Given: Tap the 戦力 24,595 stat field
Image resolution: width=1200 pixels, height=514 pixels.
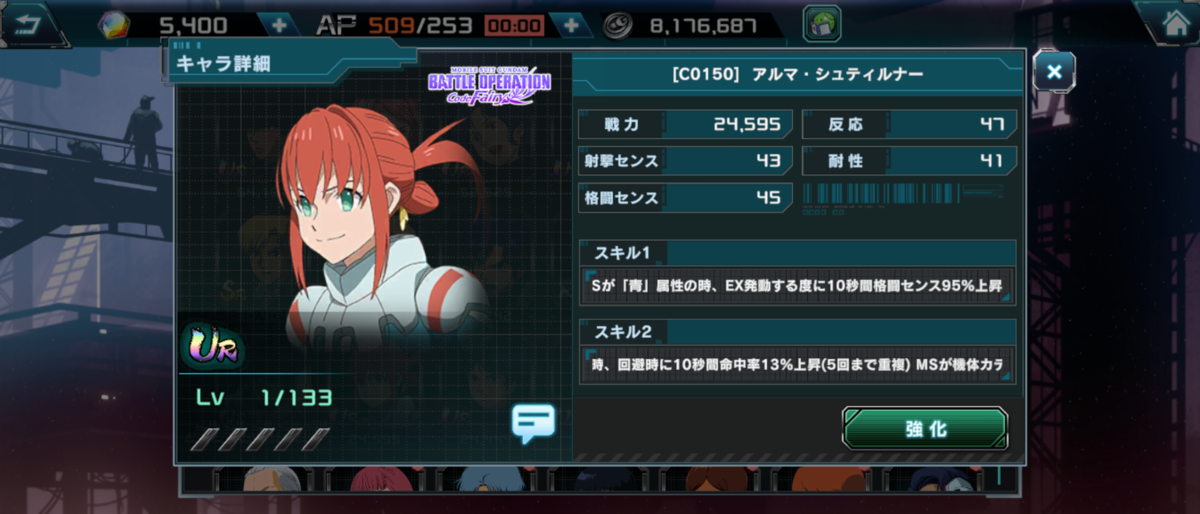Looking at the screenshot, I should click(686, 124).
